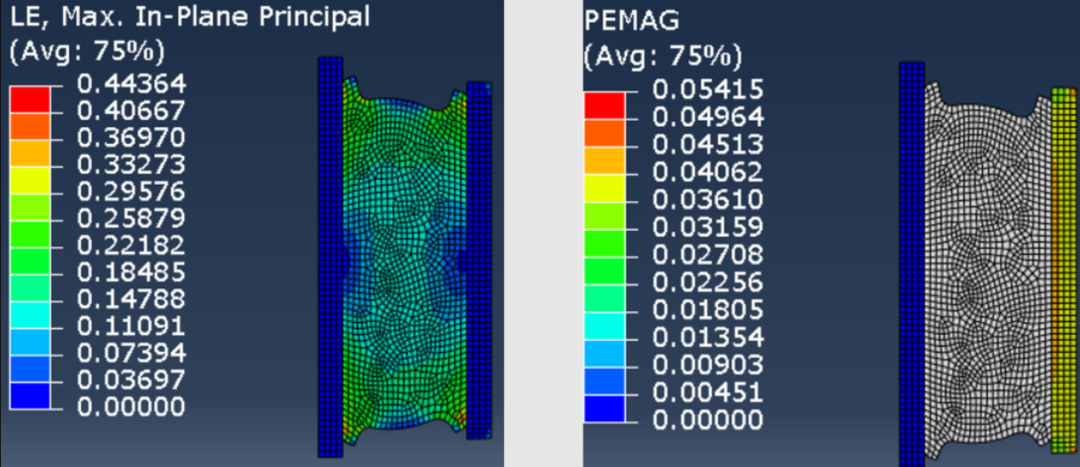Click the LE legend value 0.18485
Viewport: 1080px width, 467px height.
pos(131,272)
